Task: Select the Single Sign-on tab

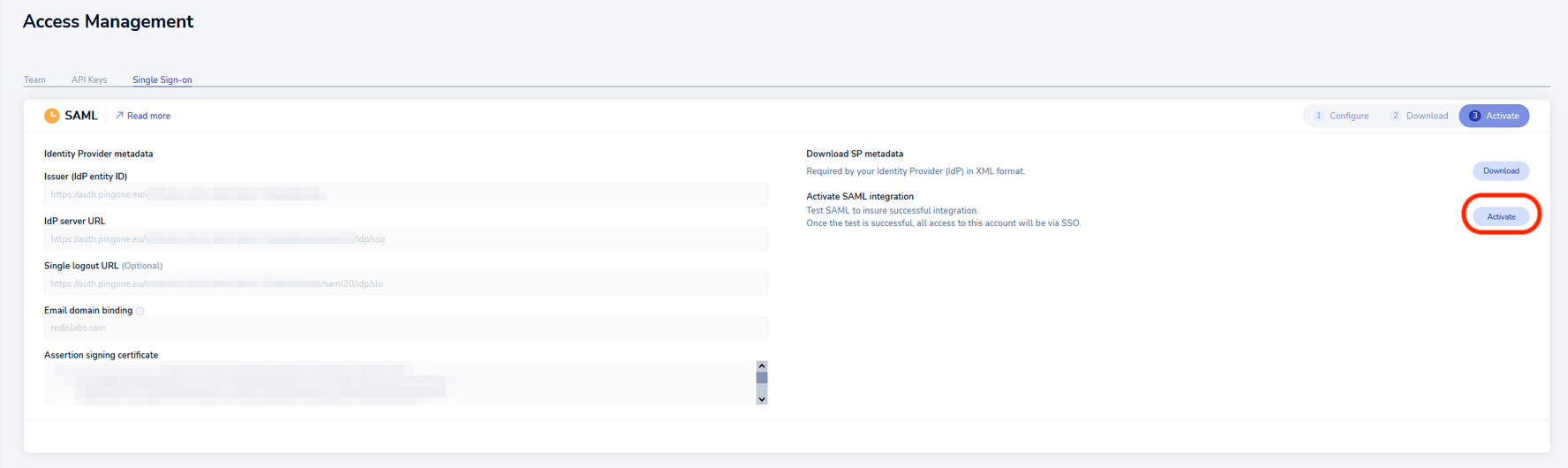Action: 162,79
